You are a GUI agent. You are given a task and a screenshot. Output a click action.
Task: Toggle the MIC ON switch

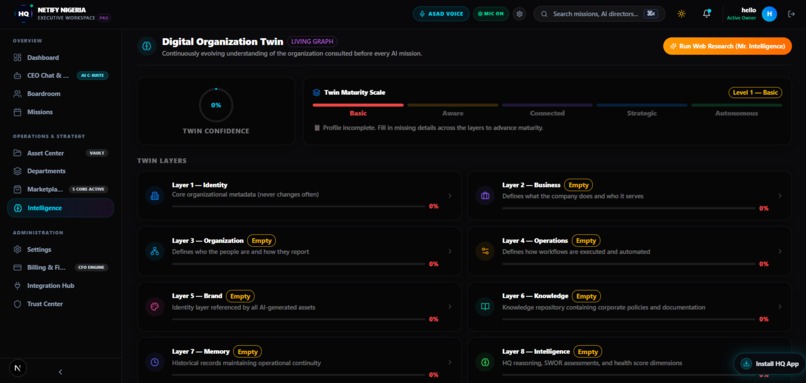(x=491, y=14)
